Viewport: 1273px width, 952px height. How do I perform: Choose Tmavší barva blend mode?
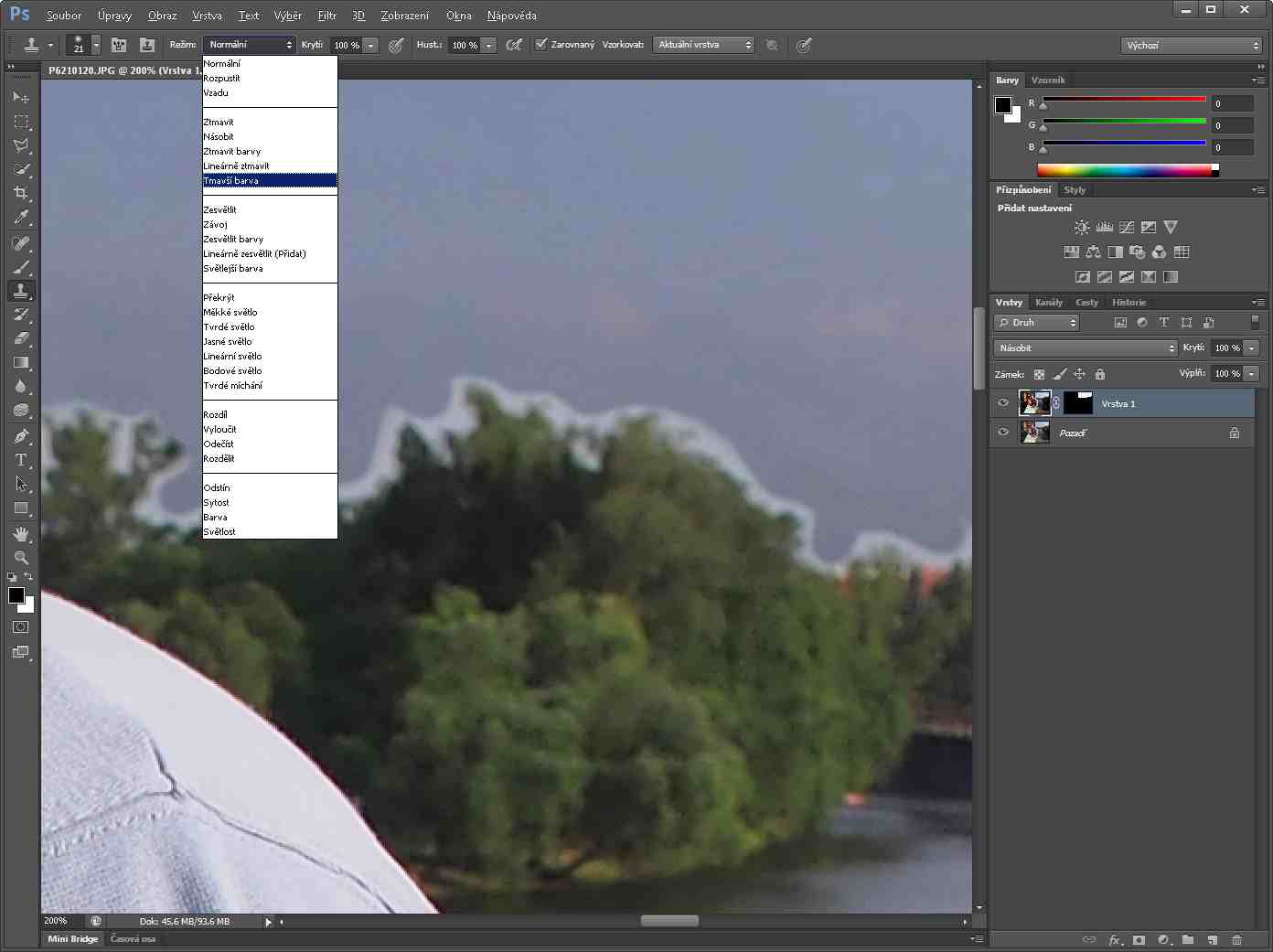270,181
